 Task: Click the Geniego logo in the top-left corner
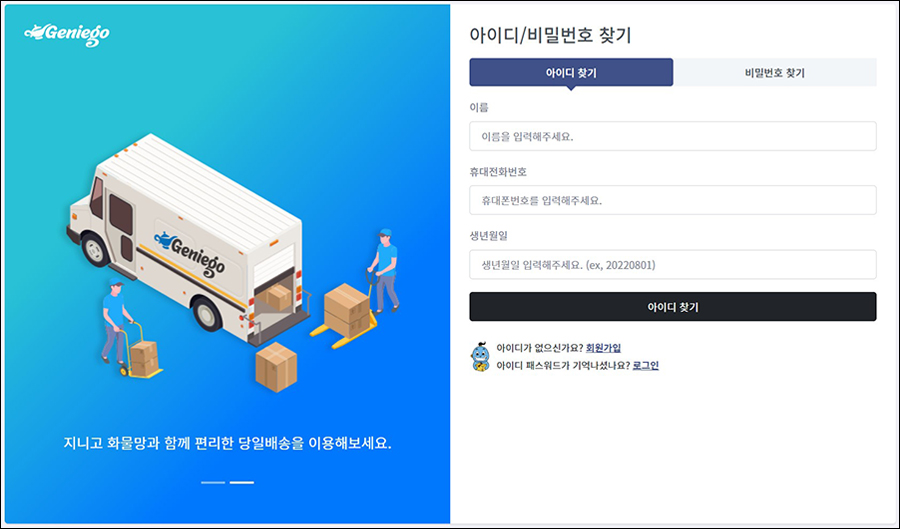pyautogui.click(x=67, y=34)
